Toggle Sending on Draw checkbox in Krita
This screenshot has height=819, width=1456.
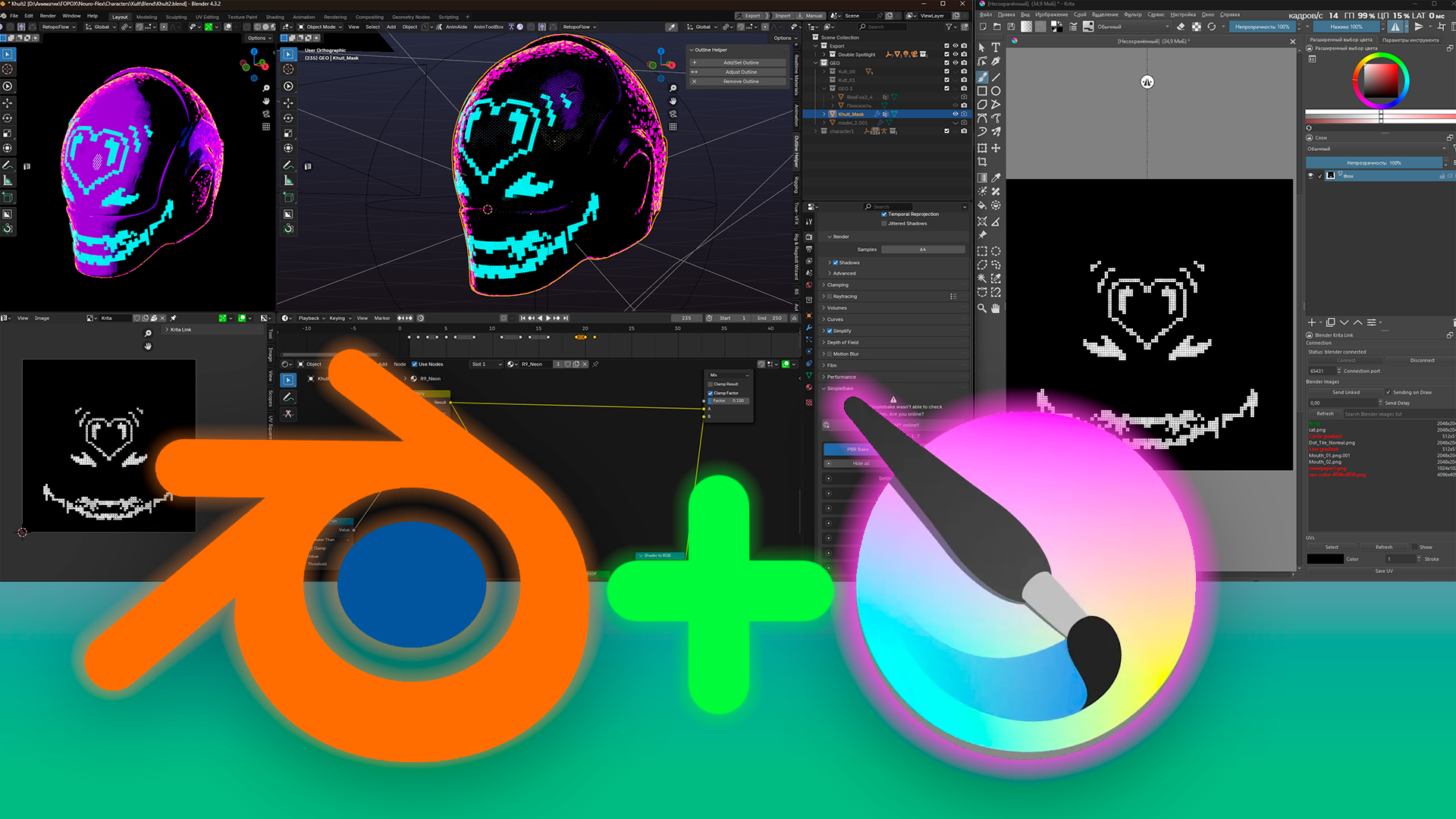point(1389,392)
